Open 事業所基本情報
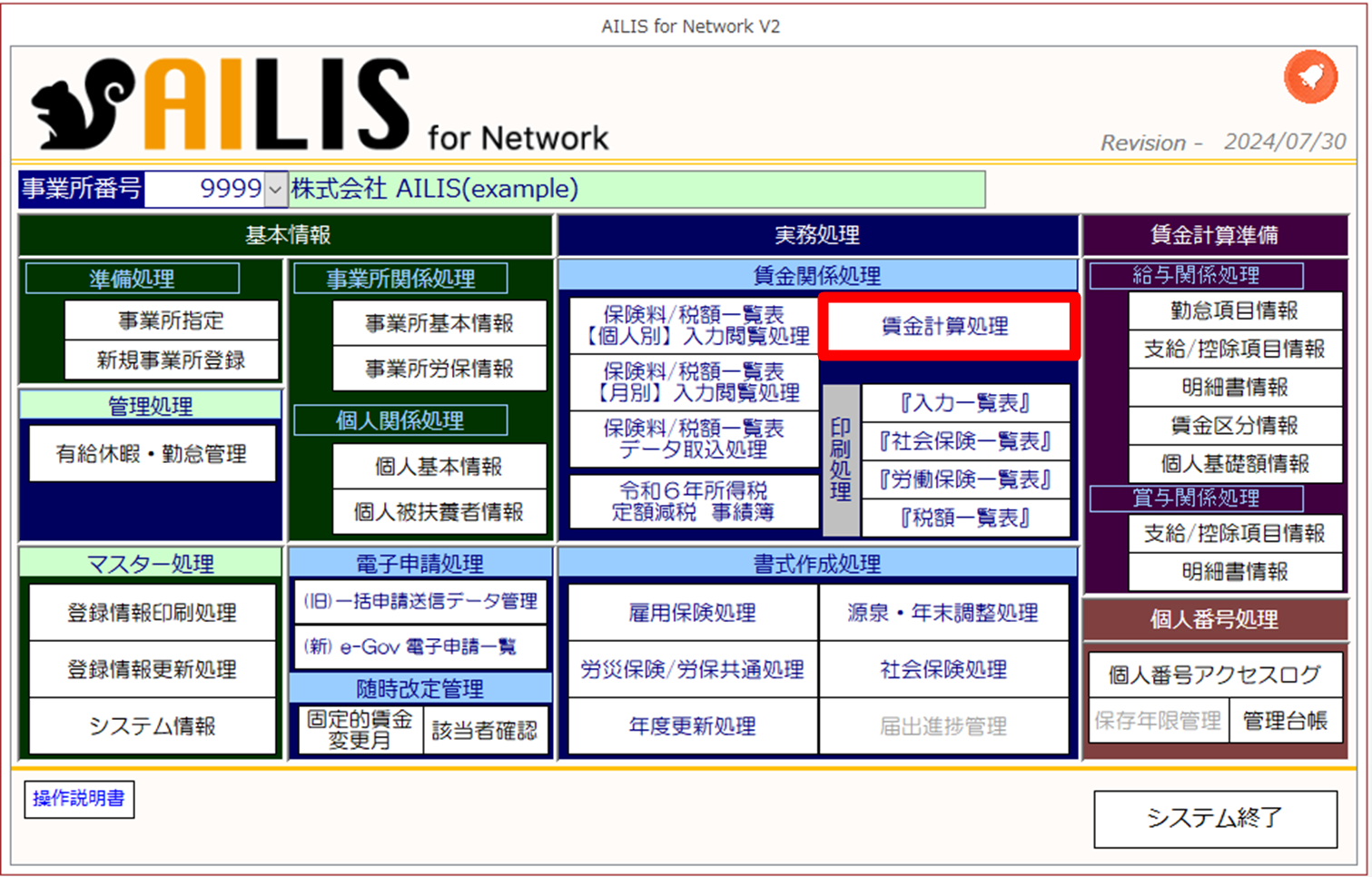 pos(439,323)
